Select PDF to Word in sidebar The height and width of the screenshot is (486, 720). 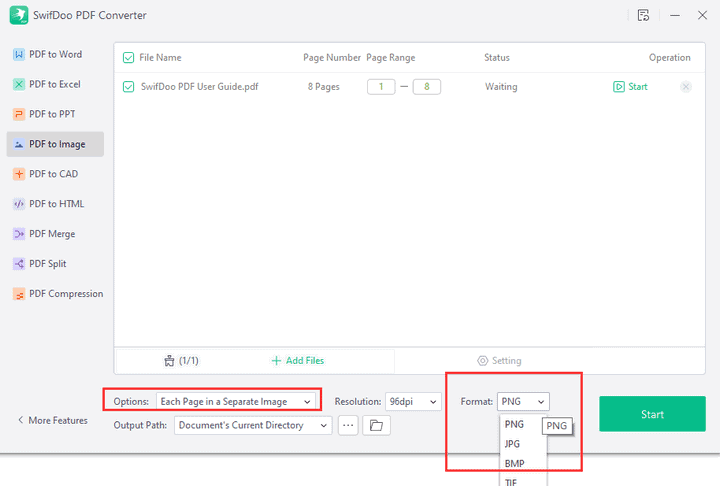[x=55, y=54]
